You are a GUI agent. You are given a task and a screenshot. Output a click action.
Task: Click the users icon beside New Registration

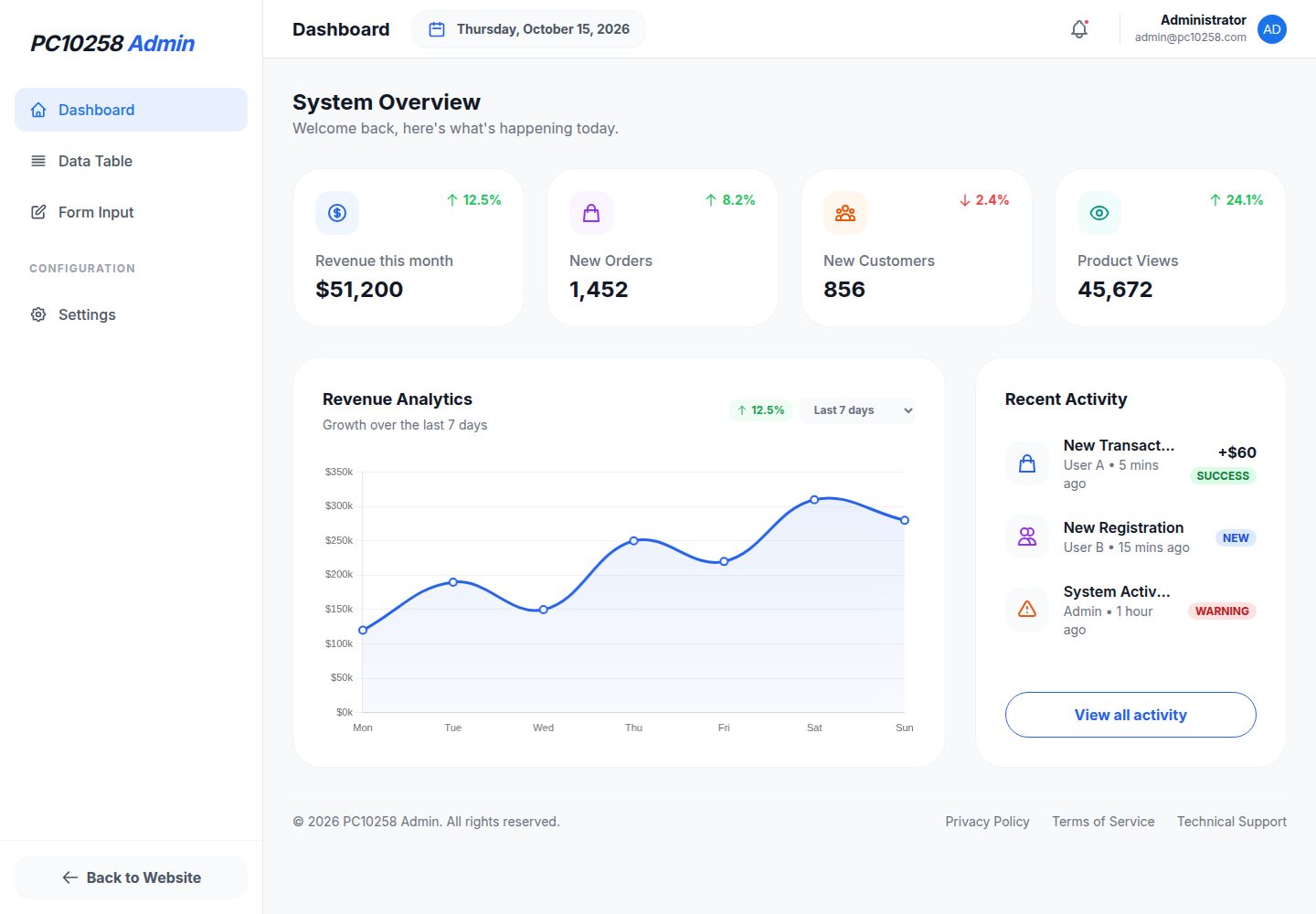click(x=1027, y=537)
